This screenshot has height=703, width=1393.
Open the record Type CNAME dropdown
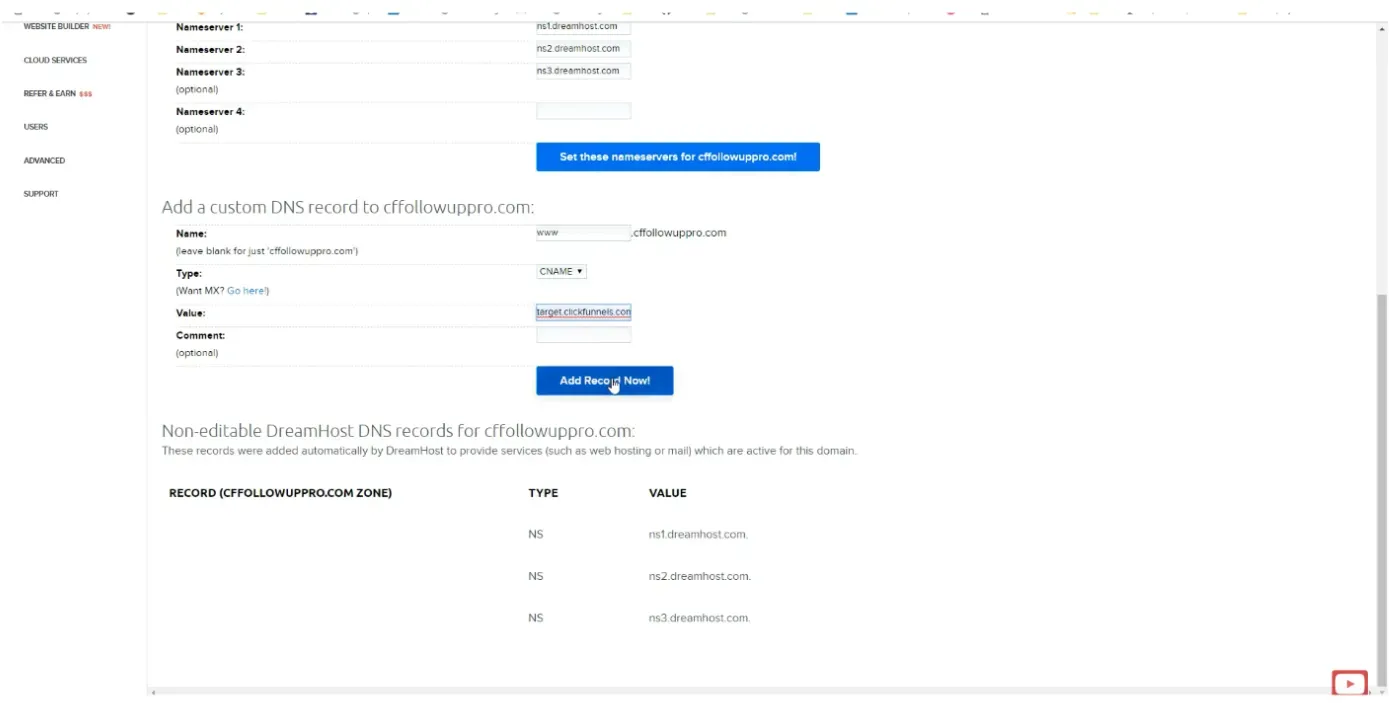click(x=561, y=272)
